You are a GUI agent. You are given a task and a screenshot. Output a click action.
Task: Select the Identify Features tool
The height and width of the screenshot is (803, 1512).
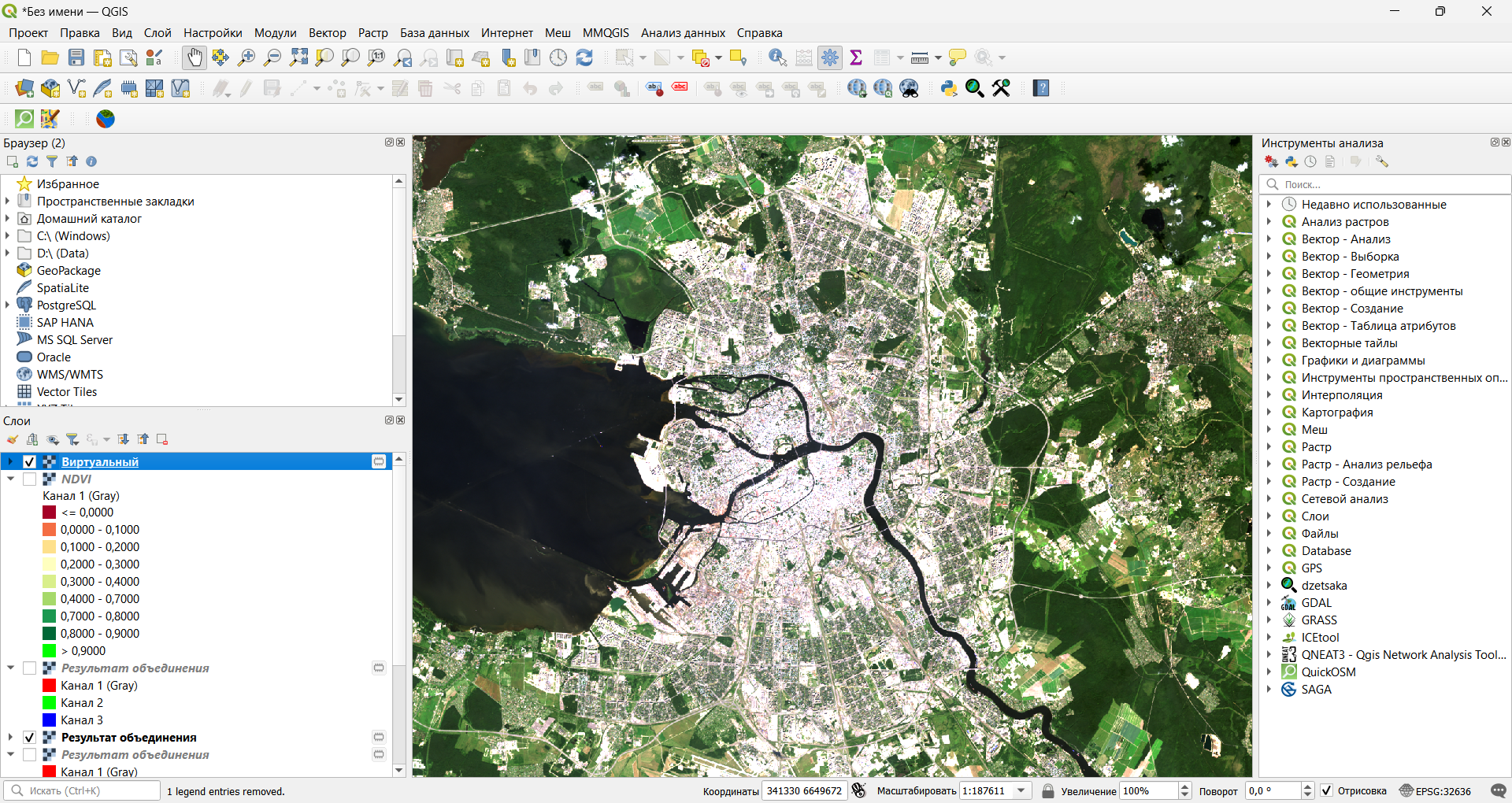click(777, 57)
